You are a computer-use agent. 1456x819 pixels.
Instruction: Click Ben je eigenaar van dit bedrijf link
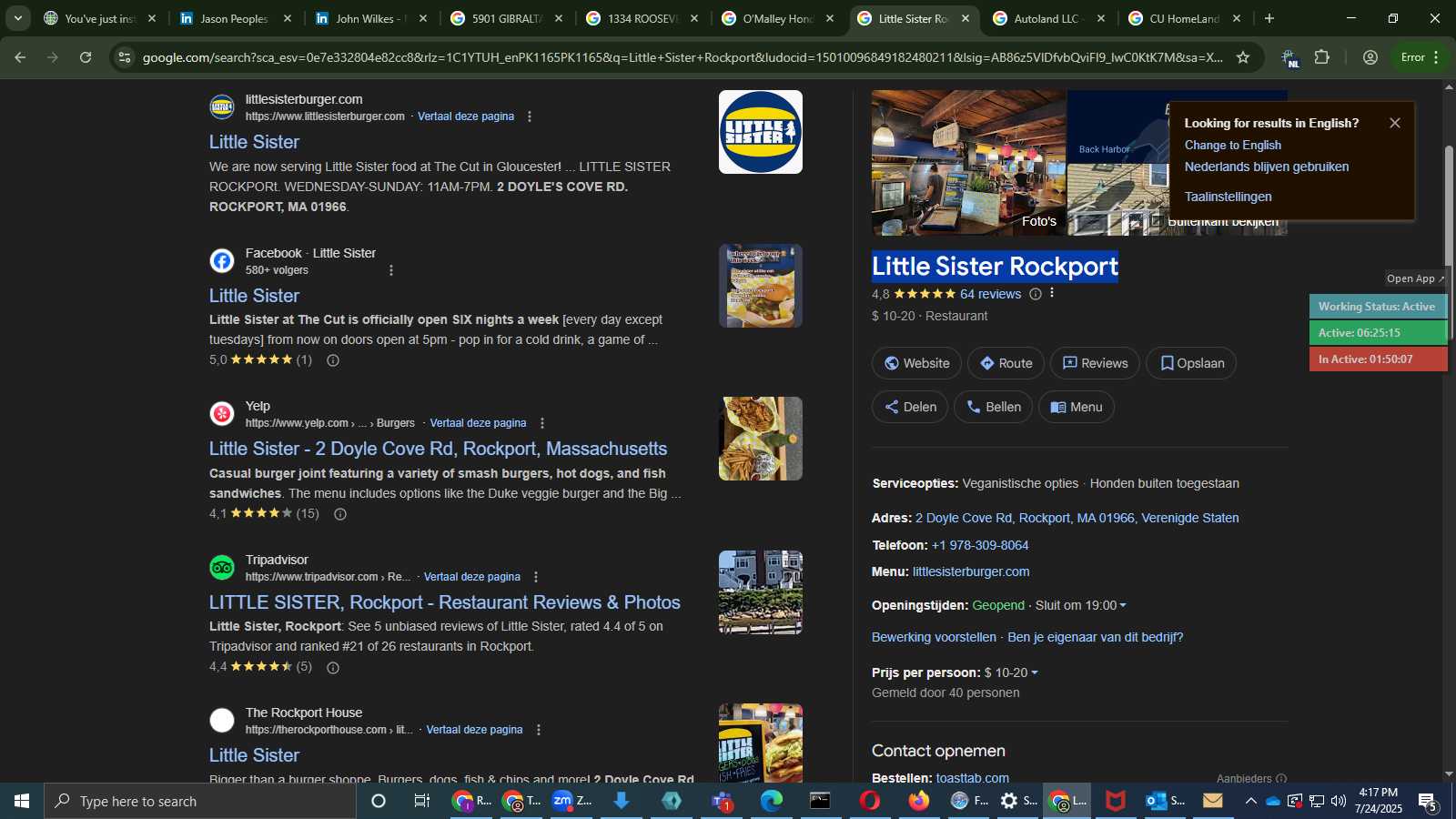(1095, 637)
